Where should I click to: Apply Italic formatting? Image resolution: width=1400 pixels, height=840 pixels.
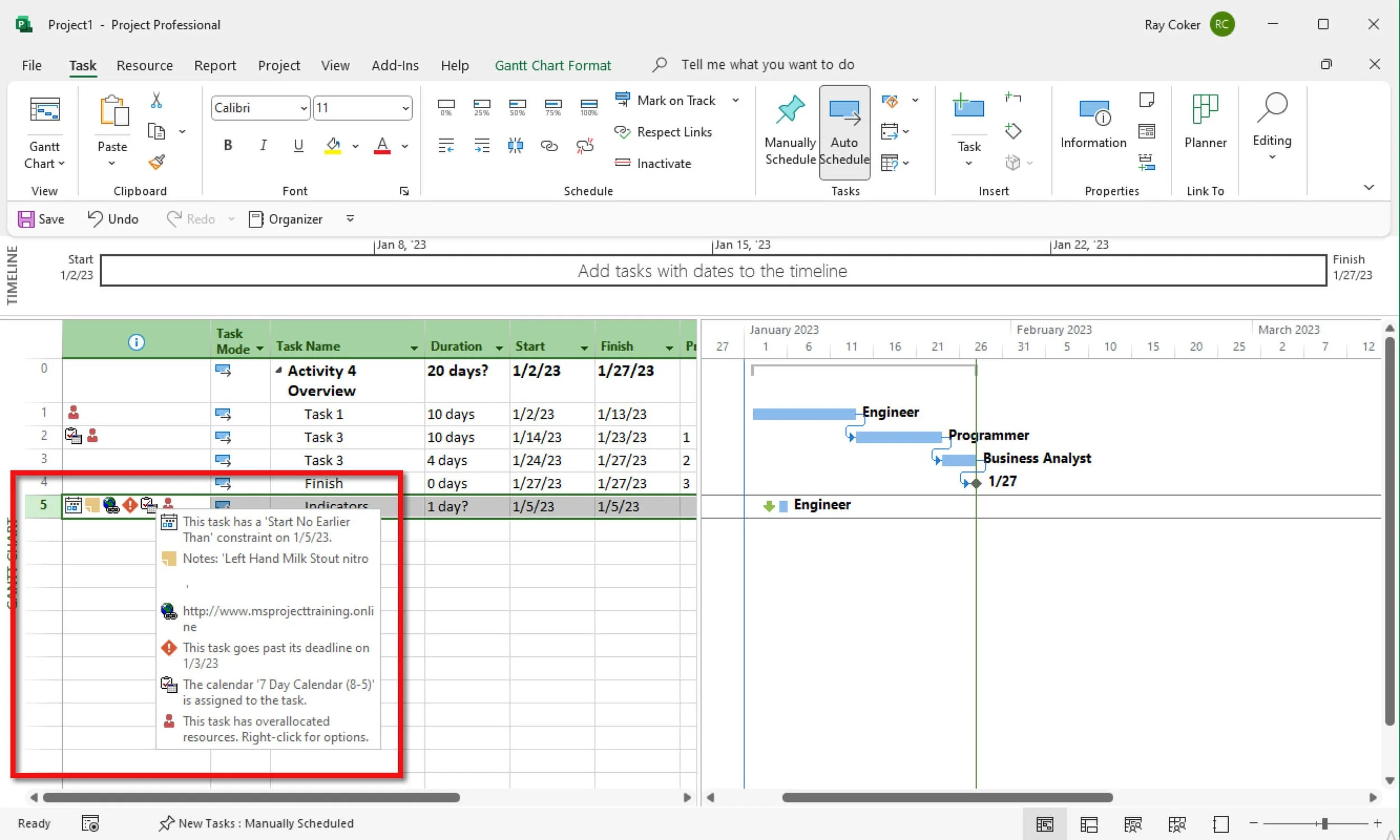[263, 146]
